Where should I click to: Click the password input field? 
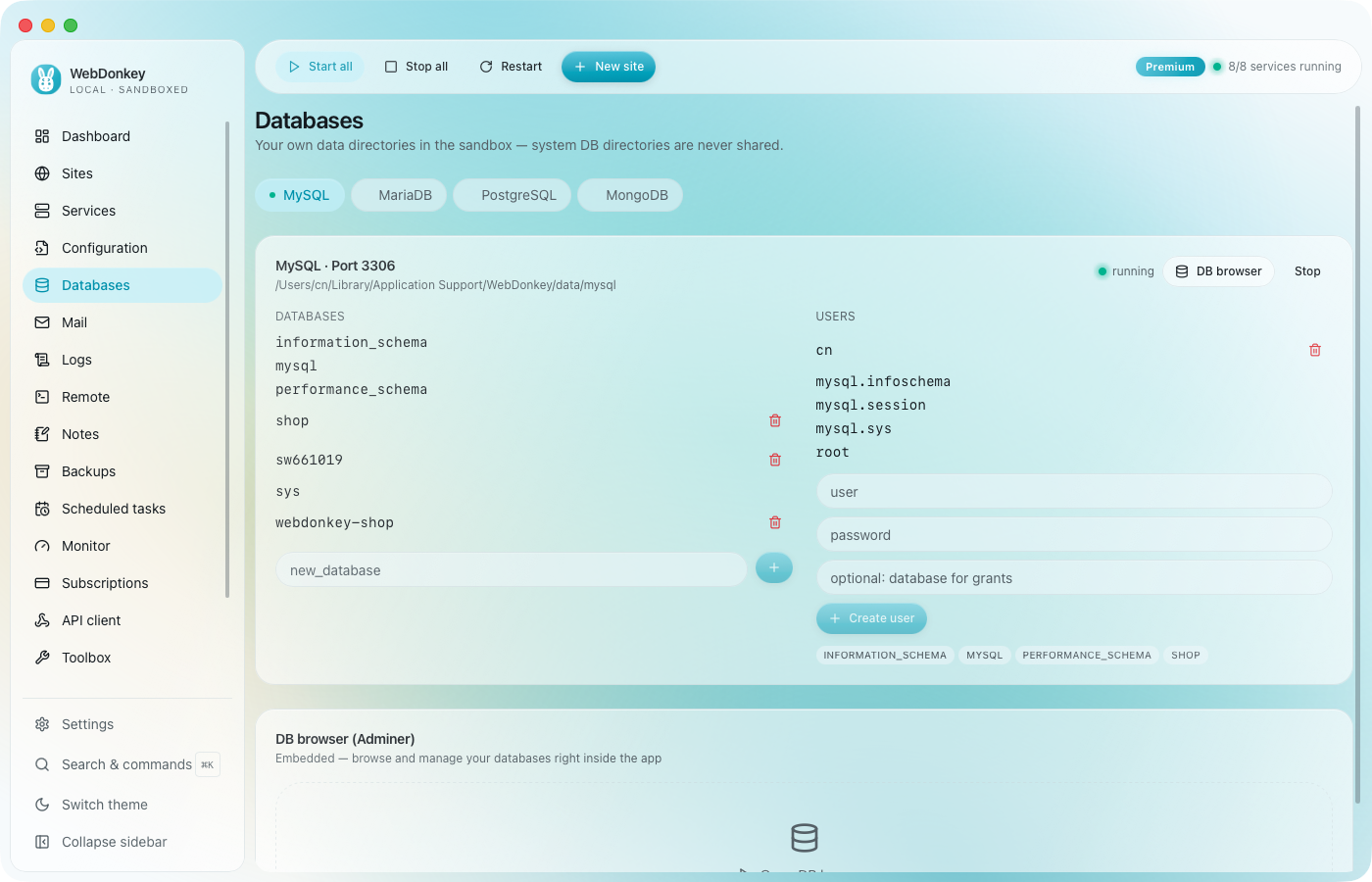coord(1074,535)
